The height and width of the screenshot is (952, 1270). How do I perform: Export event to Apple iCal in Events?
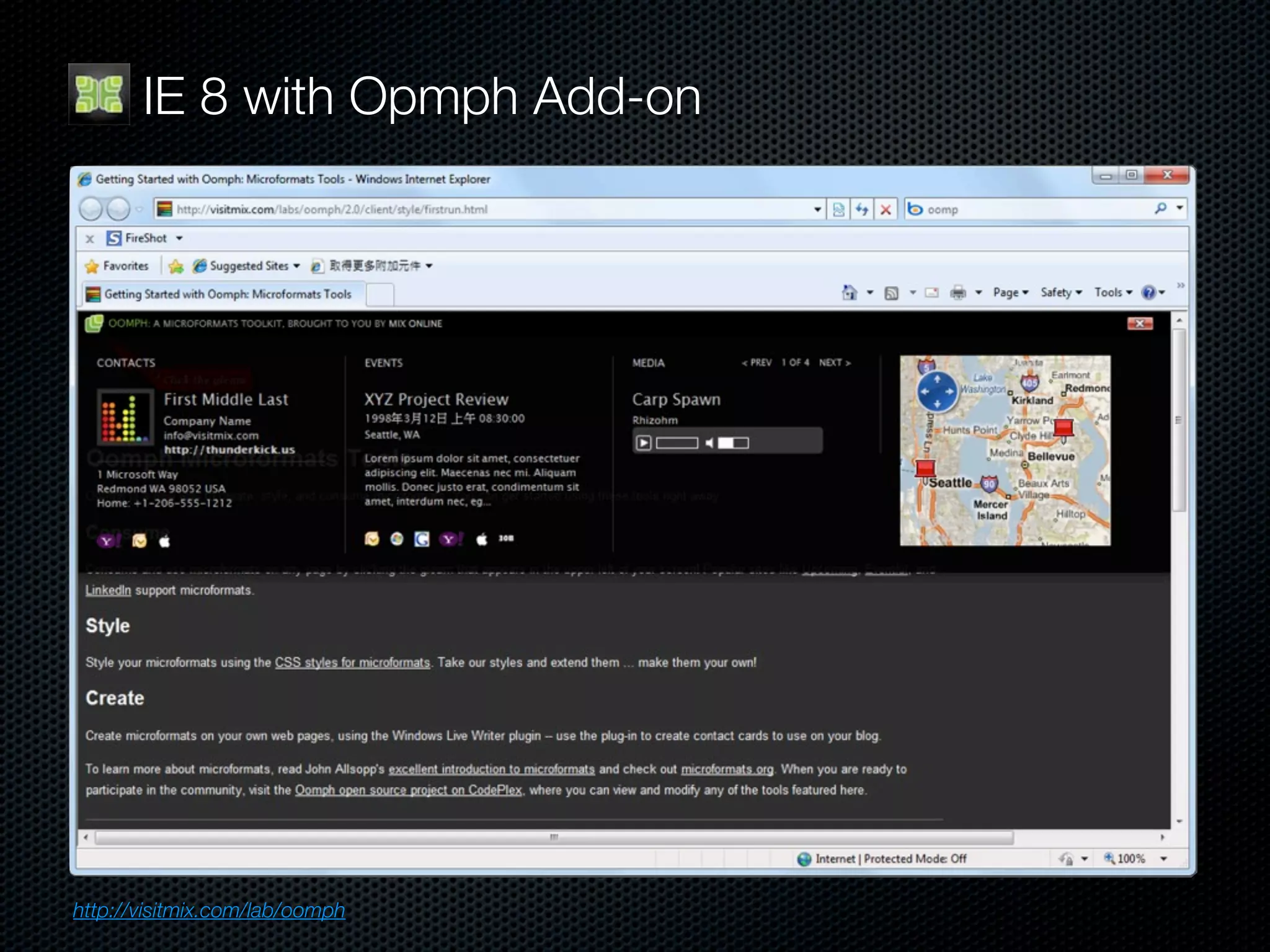(482, 539)
